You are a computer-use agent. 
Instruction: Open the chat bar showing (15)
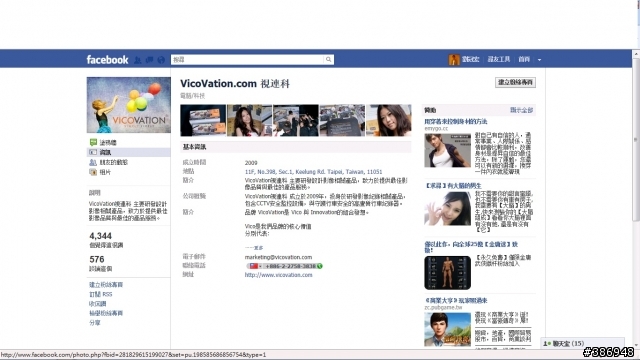(582, 344)
